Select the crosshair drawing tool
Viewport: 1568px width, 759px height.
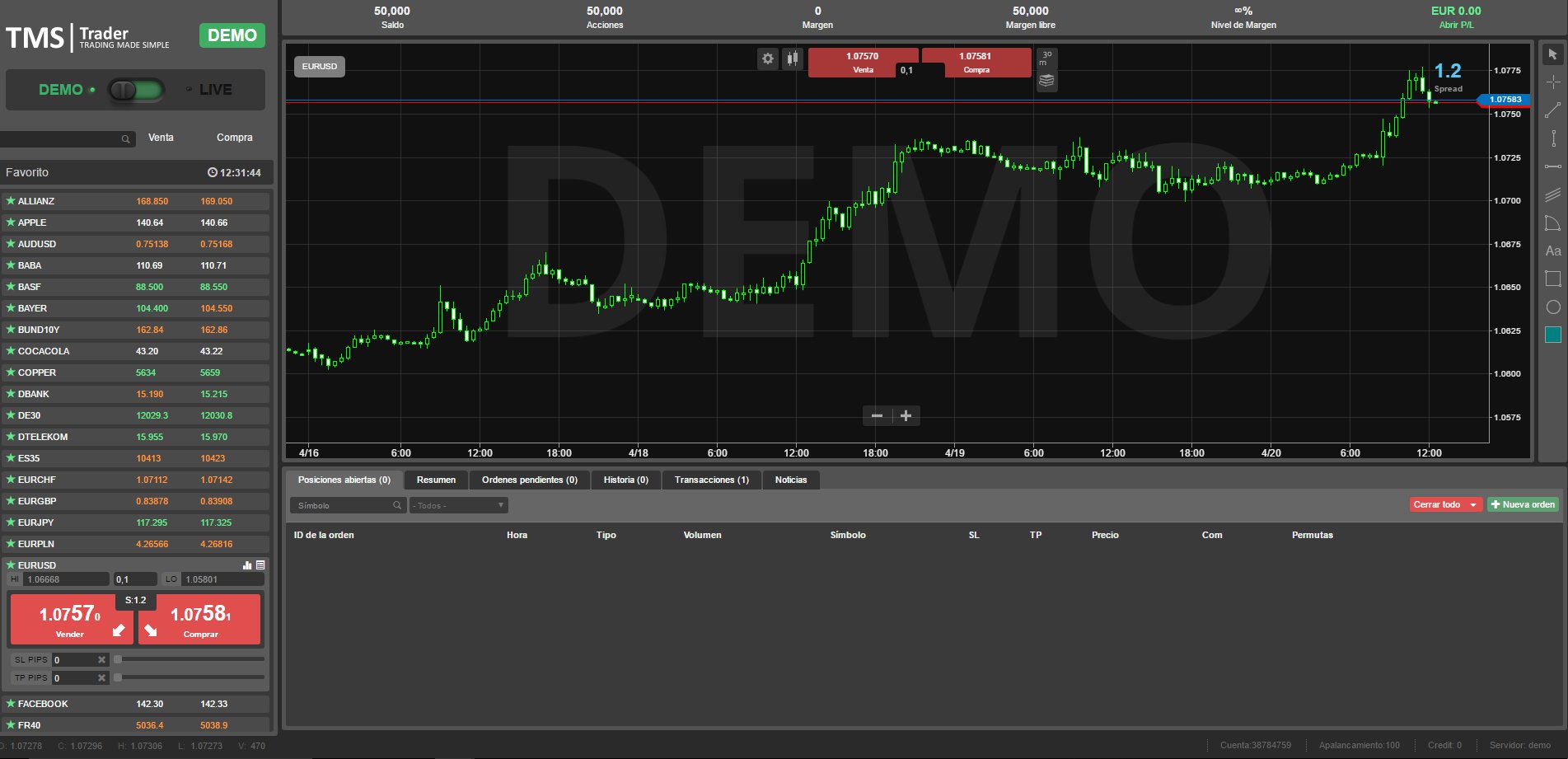click(1552, 82)
